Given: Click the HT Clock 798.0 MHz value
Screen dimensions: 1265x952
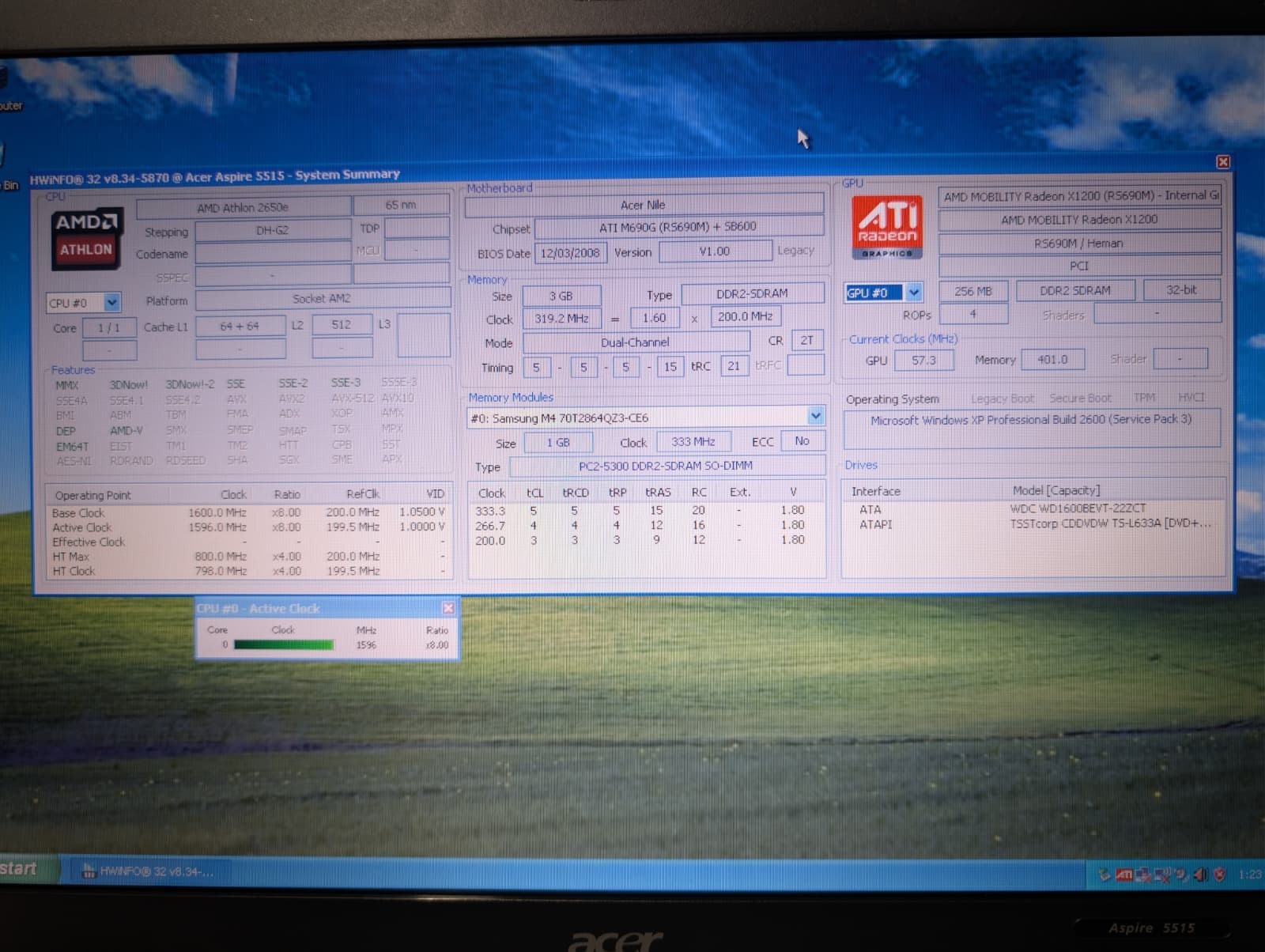Looking at the screenshot, I should coord(221,571).
